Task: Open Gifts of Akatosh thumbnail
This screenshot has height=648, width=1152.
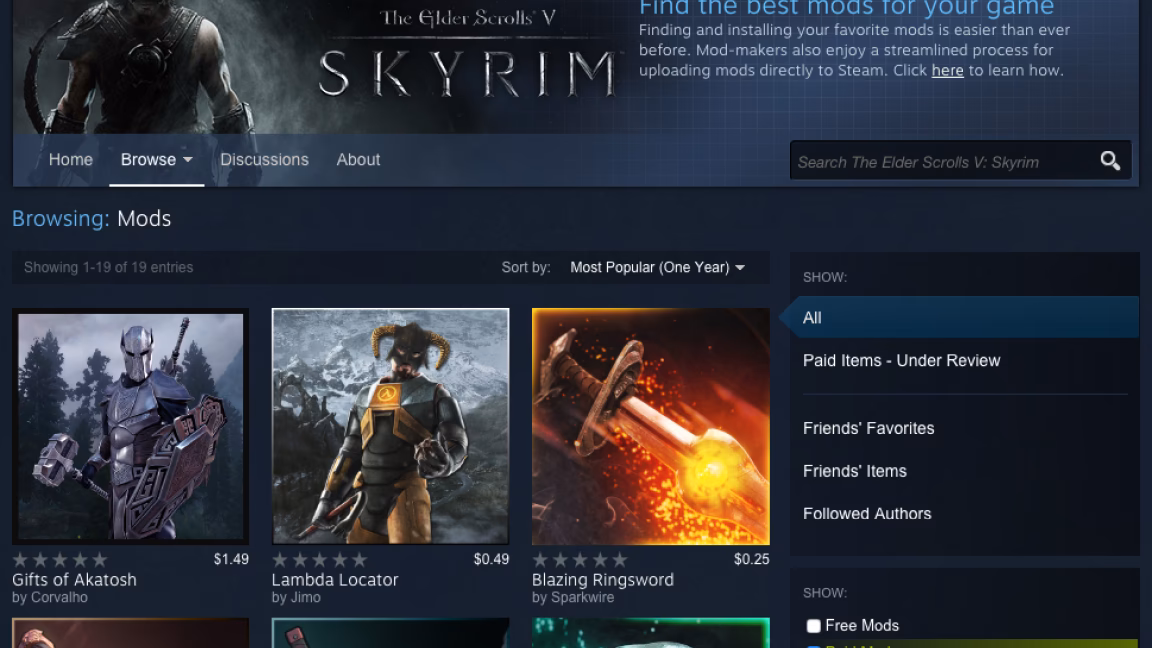Action: 130,426
